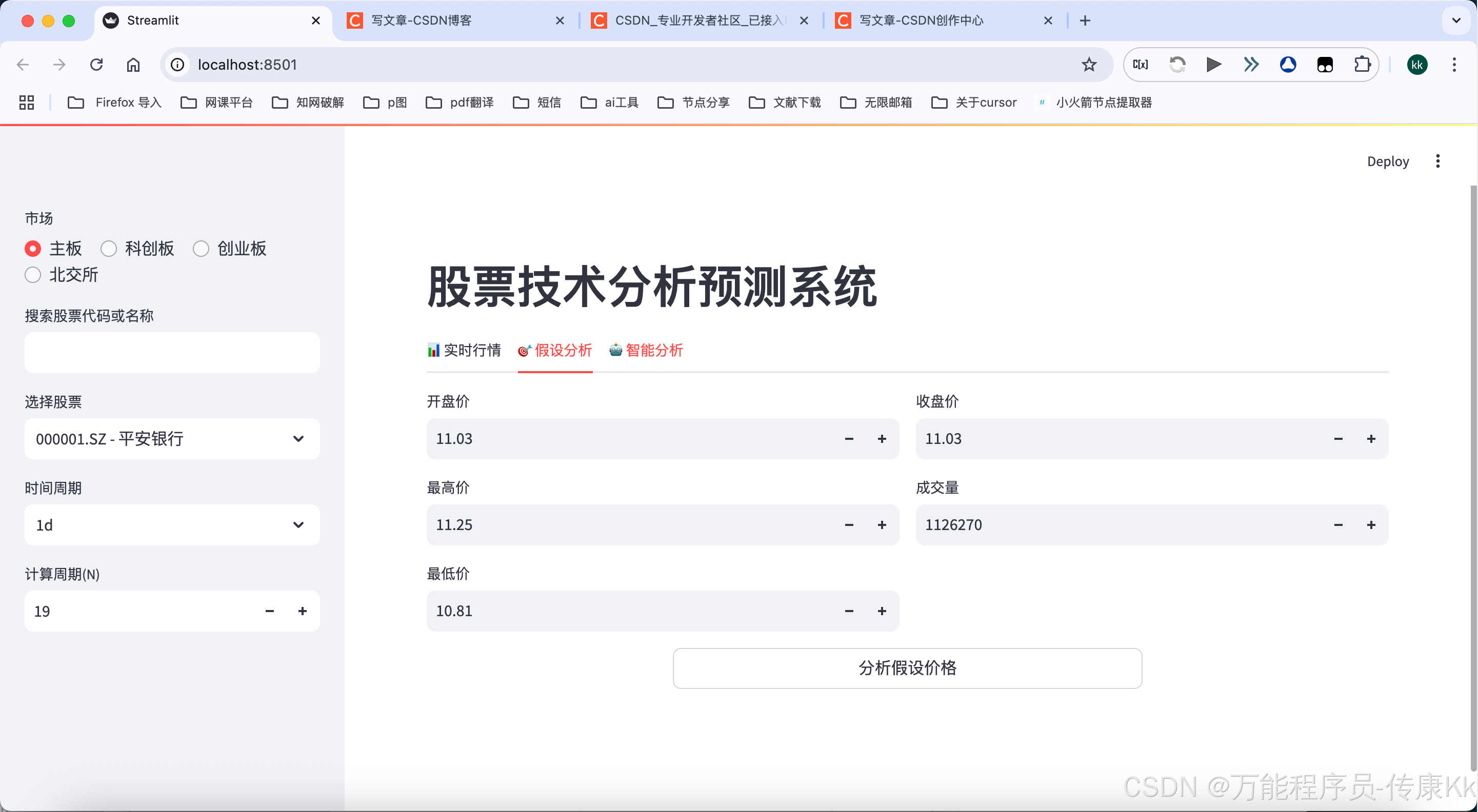Open the 网课平台 bookmark folder
This screenshot has height=812, width=1478.
click(216, 103)
